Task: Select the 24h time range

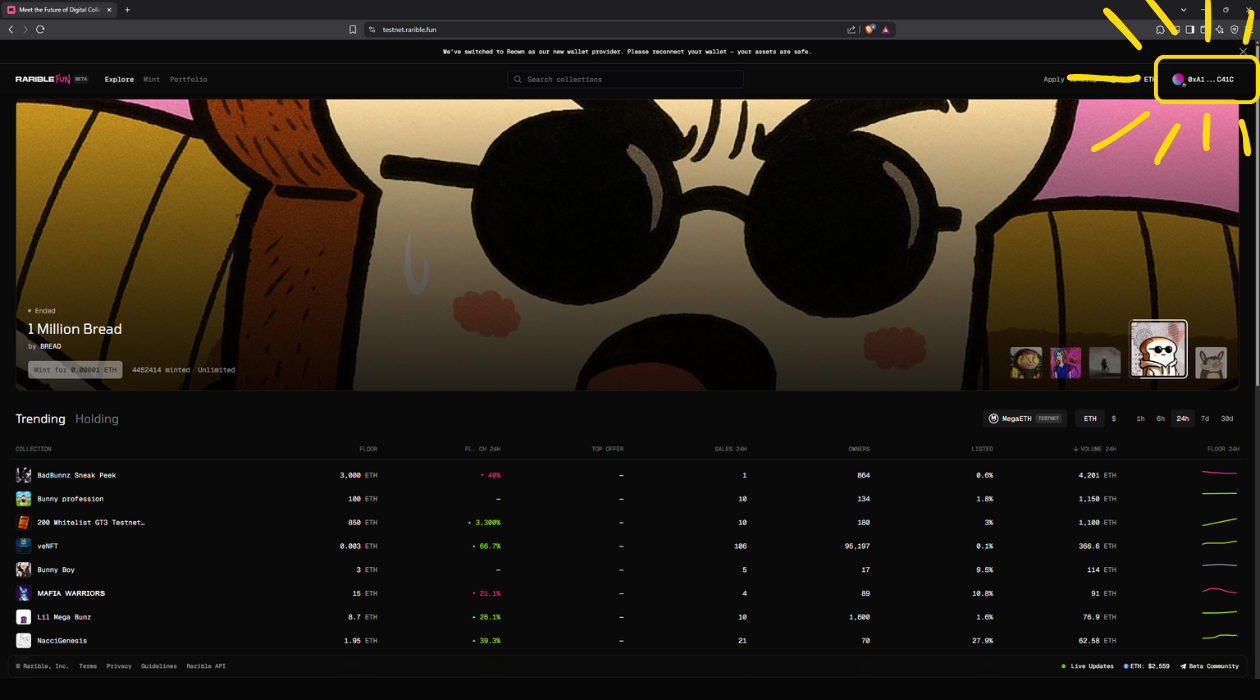Action: click(x=1183, y=419)
